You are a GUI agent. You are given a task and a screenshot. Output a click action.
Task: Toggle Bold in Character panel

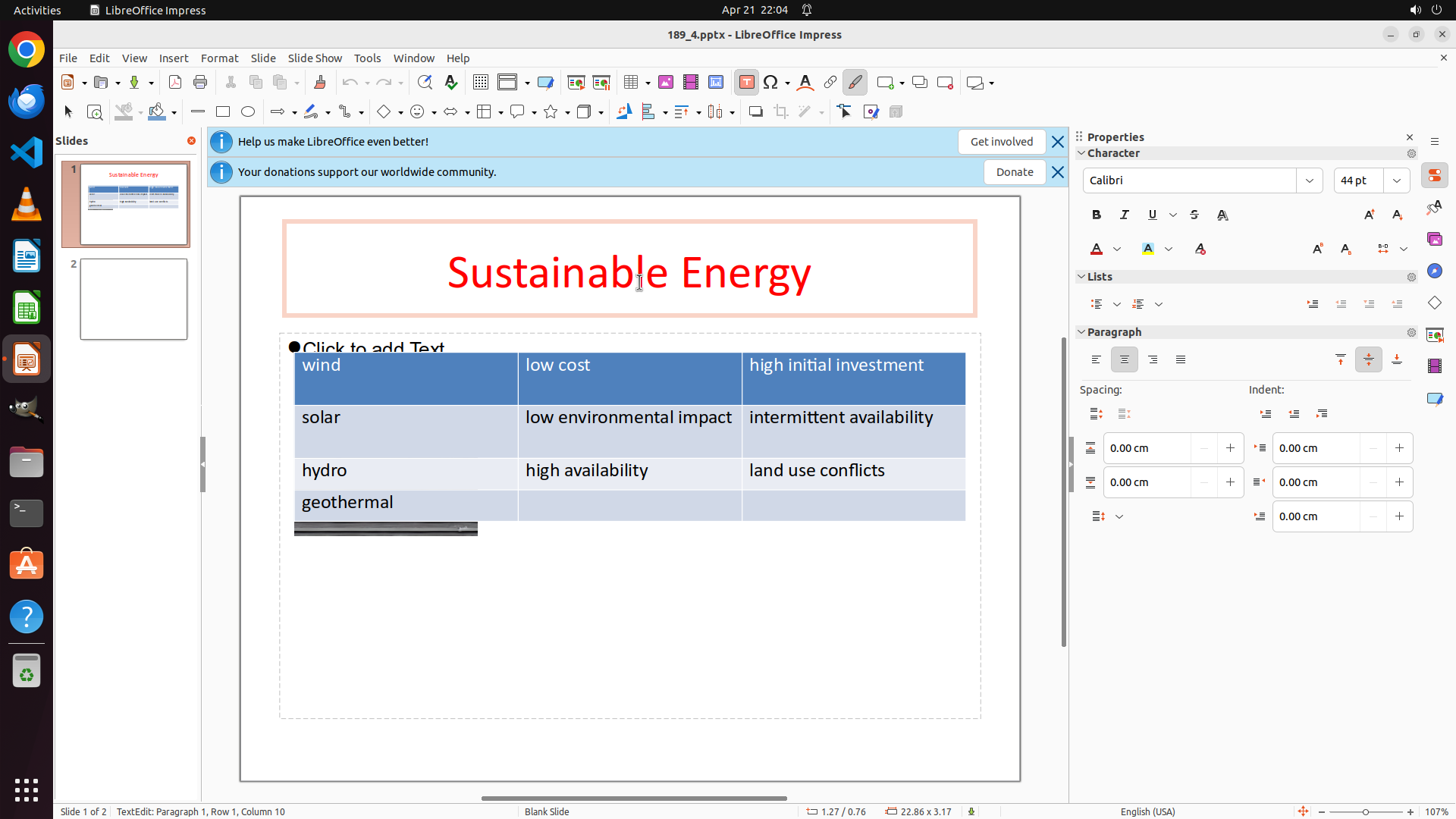tap(1097, 215)
